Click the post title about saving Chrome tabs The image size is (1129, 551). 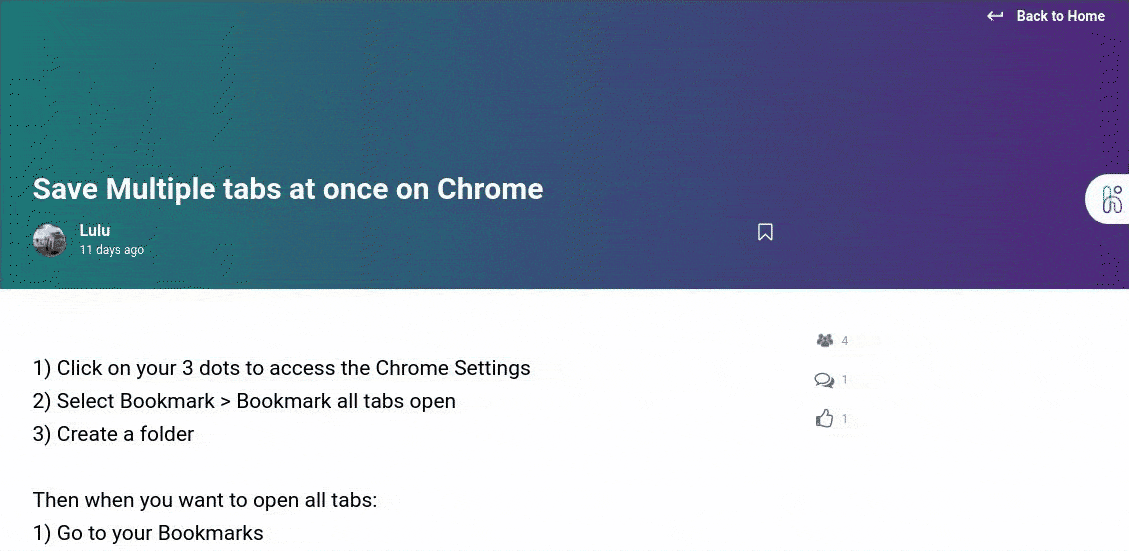288,188
